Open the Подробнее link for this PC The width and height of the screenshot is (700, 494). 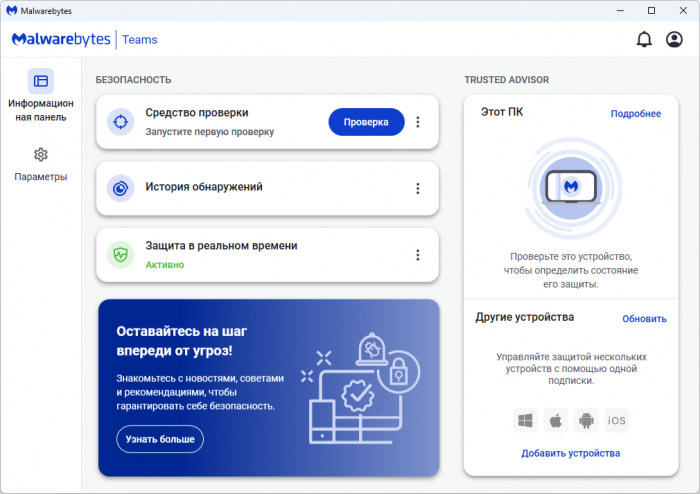click(635, 114)
